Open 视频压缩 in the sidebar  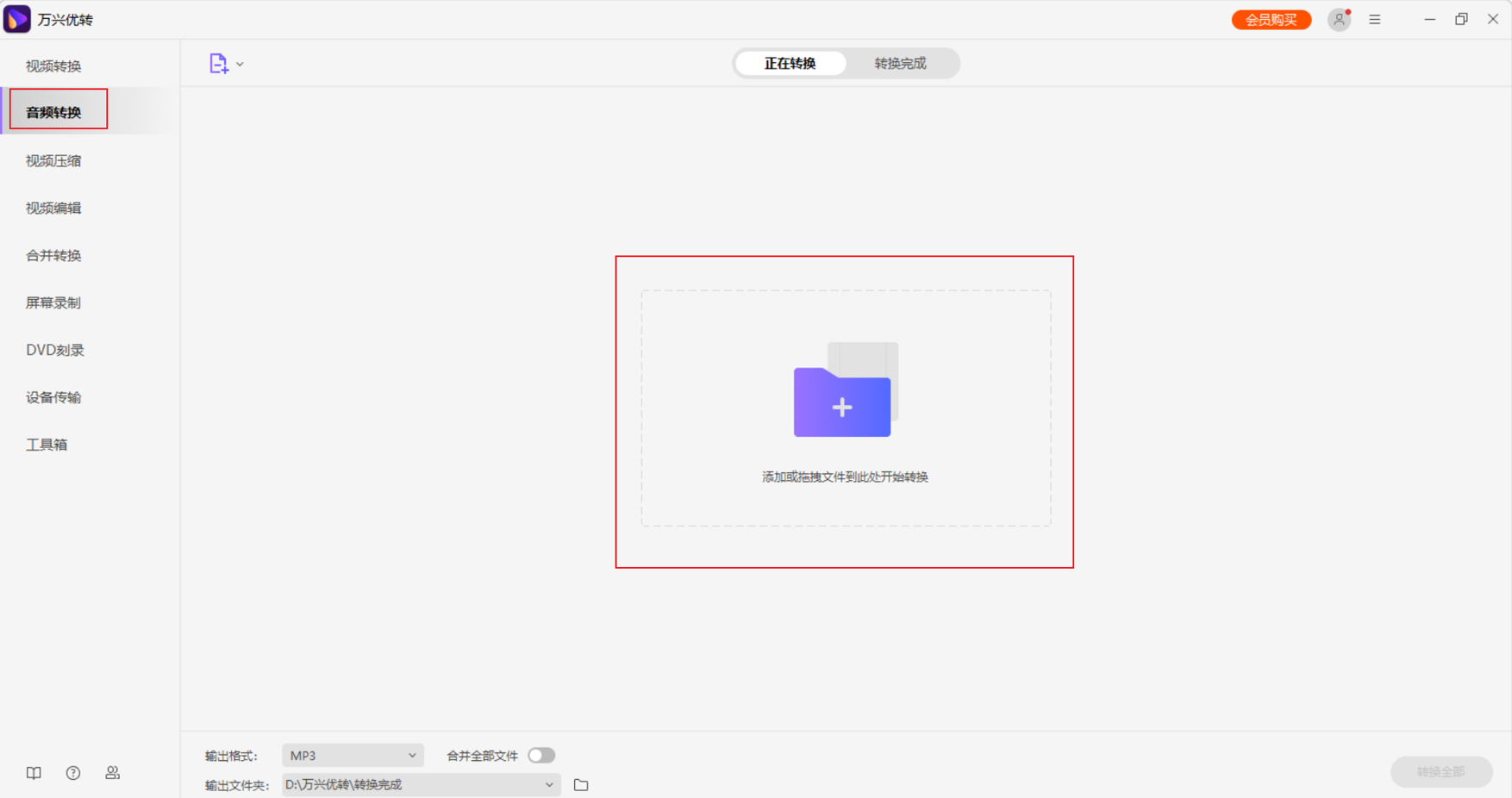pyautogui.click(x=53, y=161)
